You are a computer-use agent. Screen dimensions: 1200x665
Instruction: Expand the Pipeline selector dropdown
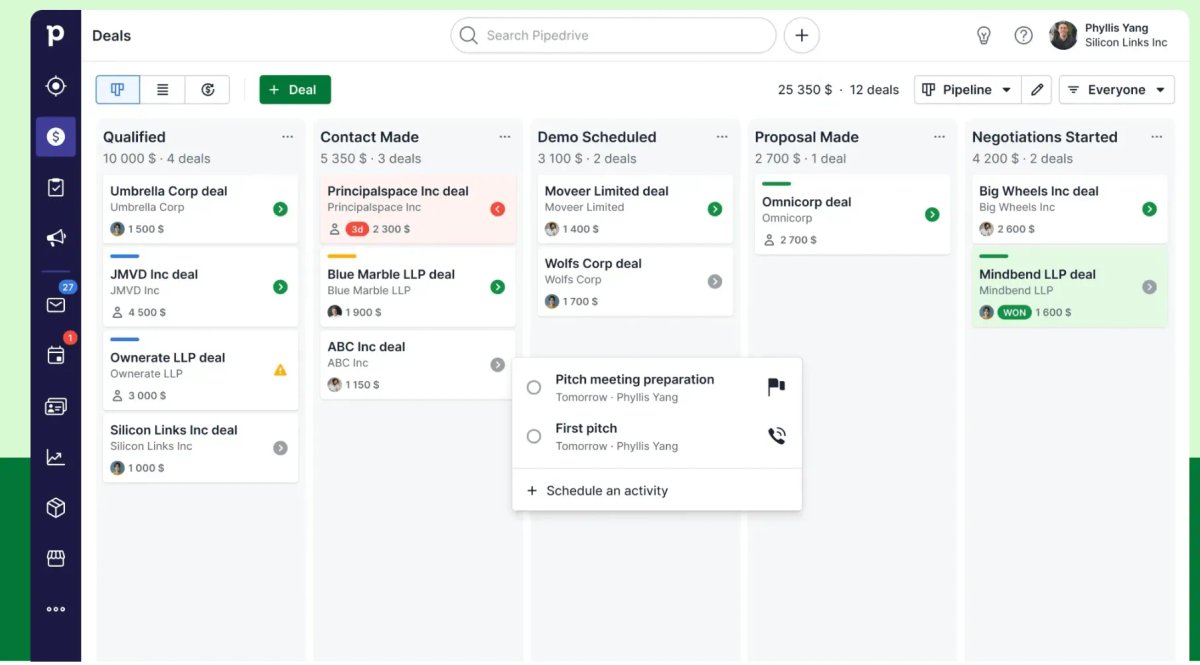click(968, 90)
